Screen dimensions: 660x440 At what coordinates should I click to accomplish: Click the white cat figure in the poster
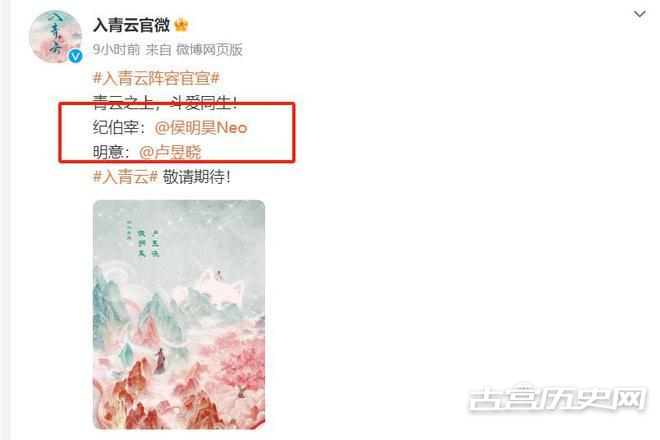tap(220, 286)
